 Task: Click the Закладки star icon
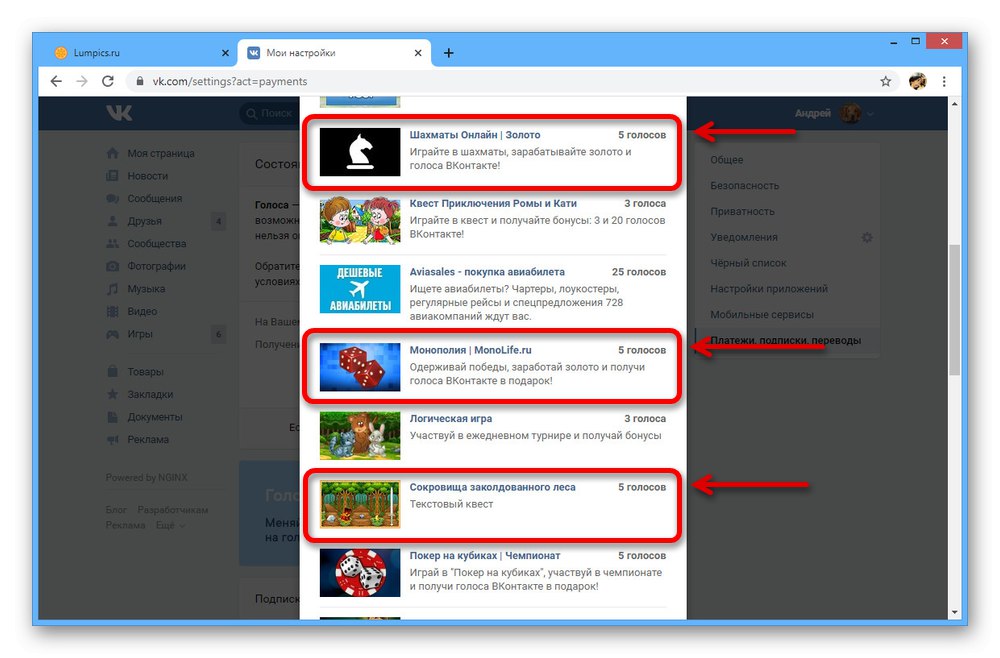pyautogui.click(x=112, y=394)
